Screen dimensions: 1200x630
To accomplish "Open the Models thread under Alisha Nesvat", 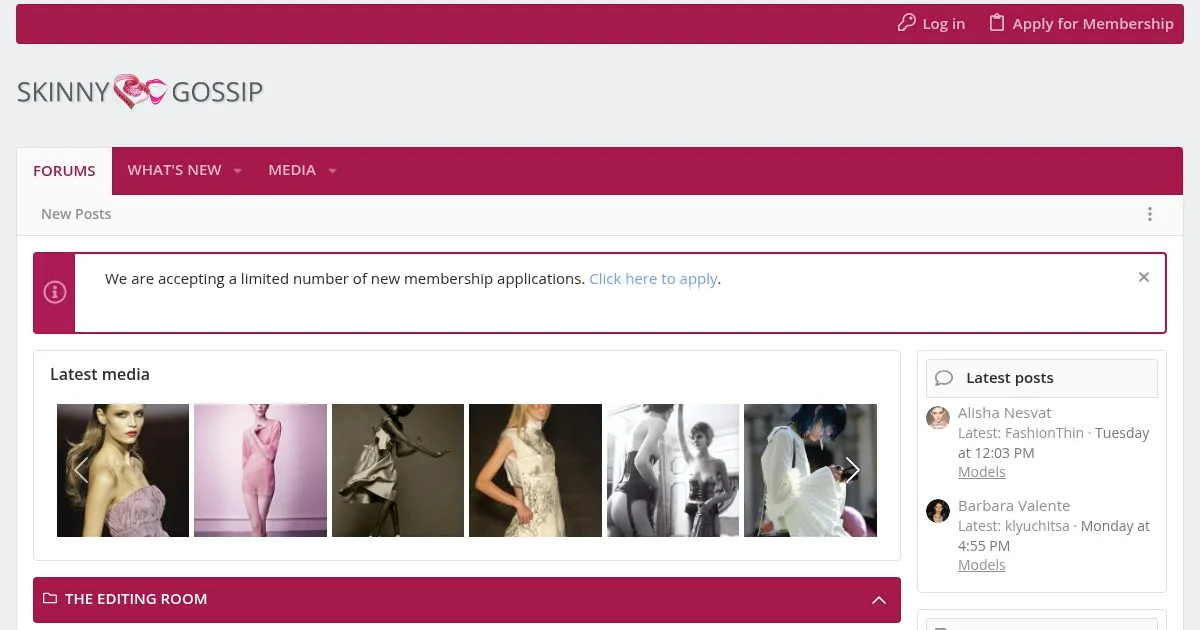I will coord(981,471).
